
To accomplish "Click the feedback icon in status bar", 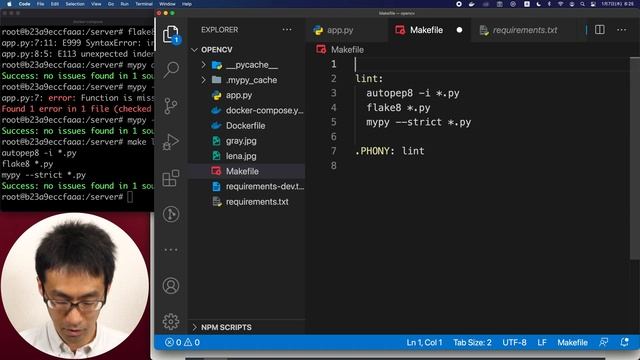I will click(x=603, y=342).
